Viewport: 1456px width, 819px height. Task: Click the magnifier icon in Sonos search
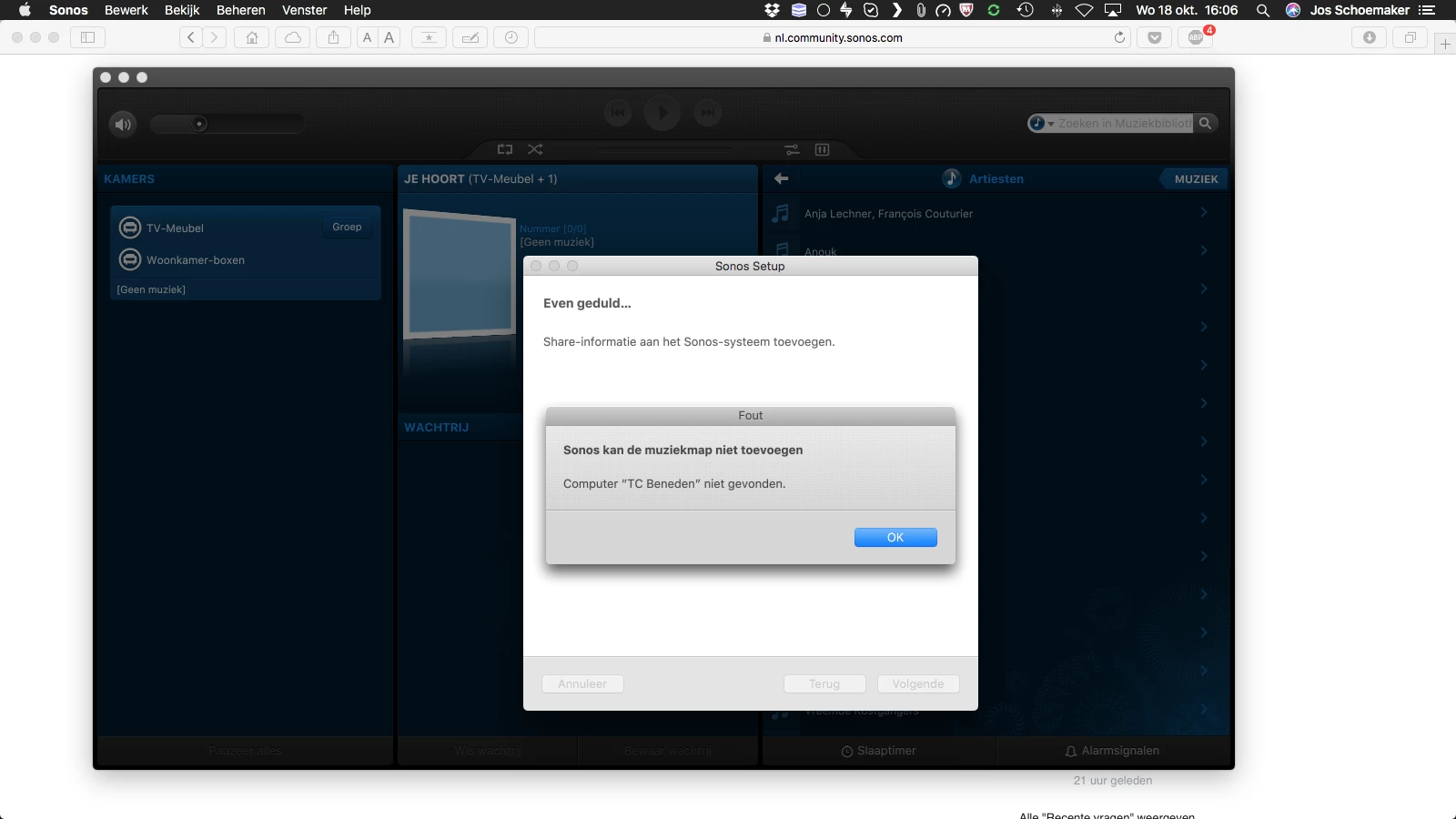pyautogui.click(x=1205, y=123)
